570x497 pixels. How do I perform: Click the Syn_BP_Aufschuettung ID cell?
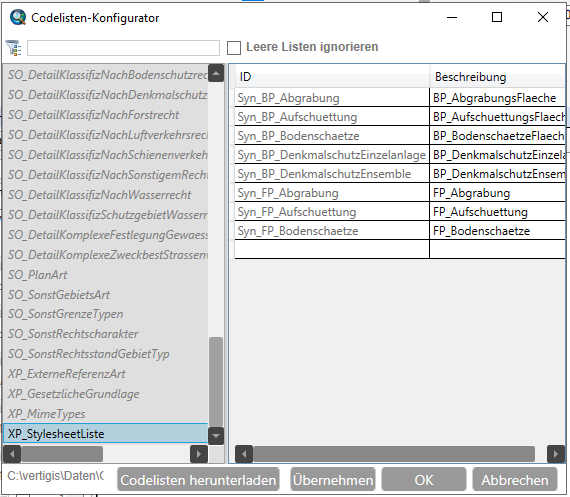point(332,116)
